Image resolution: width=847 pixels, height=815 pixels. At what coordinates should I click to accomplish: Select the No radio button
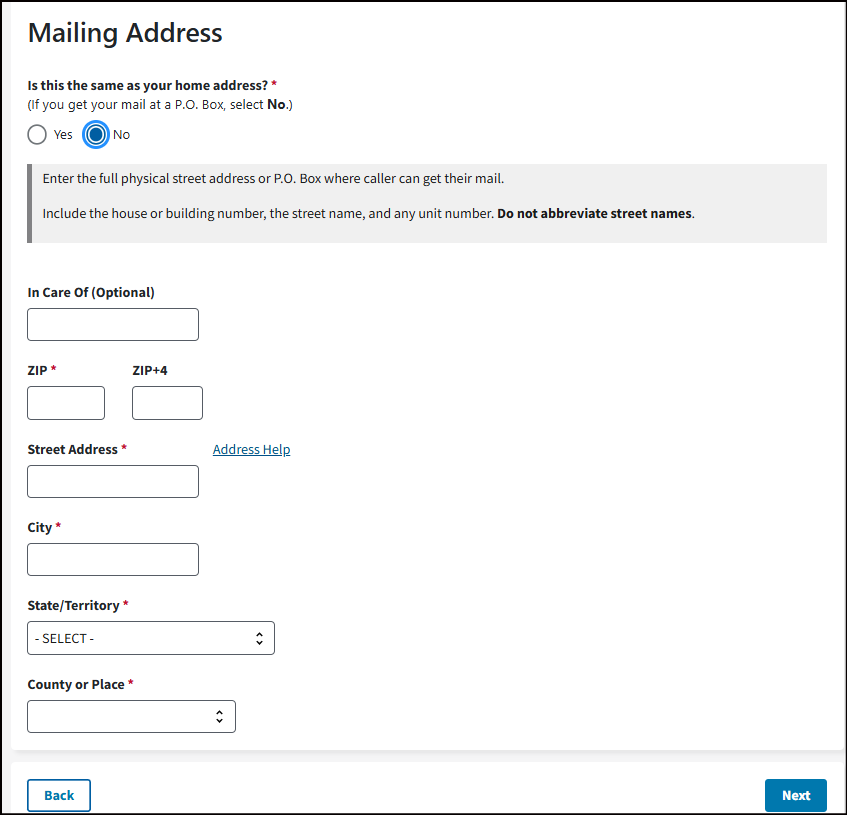tap(96, 134)
